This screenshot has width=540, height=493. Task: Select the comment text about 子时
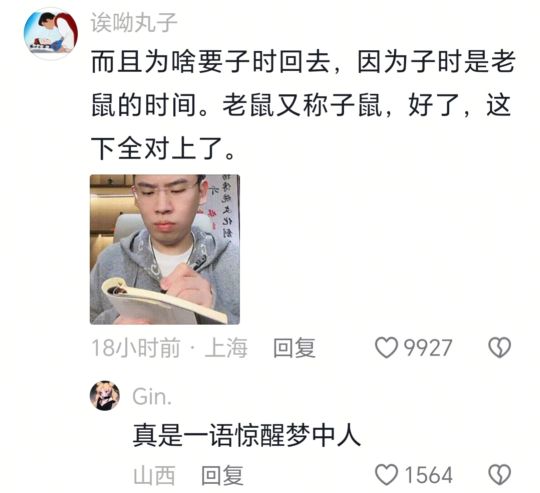(303, 105)
